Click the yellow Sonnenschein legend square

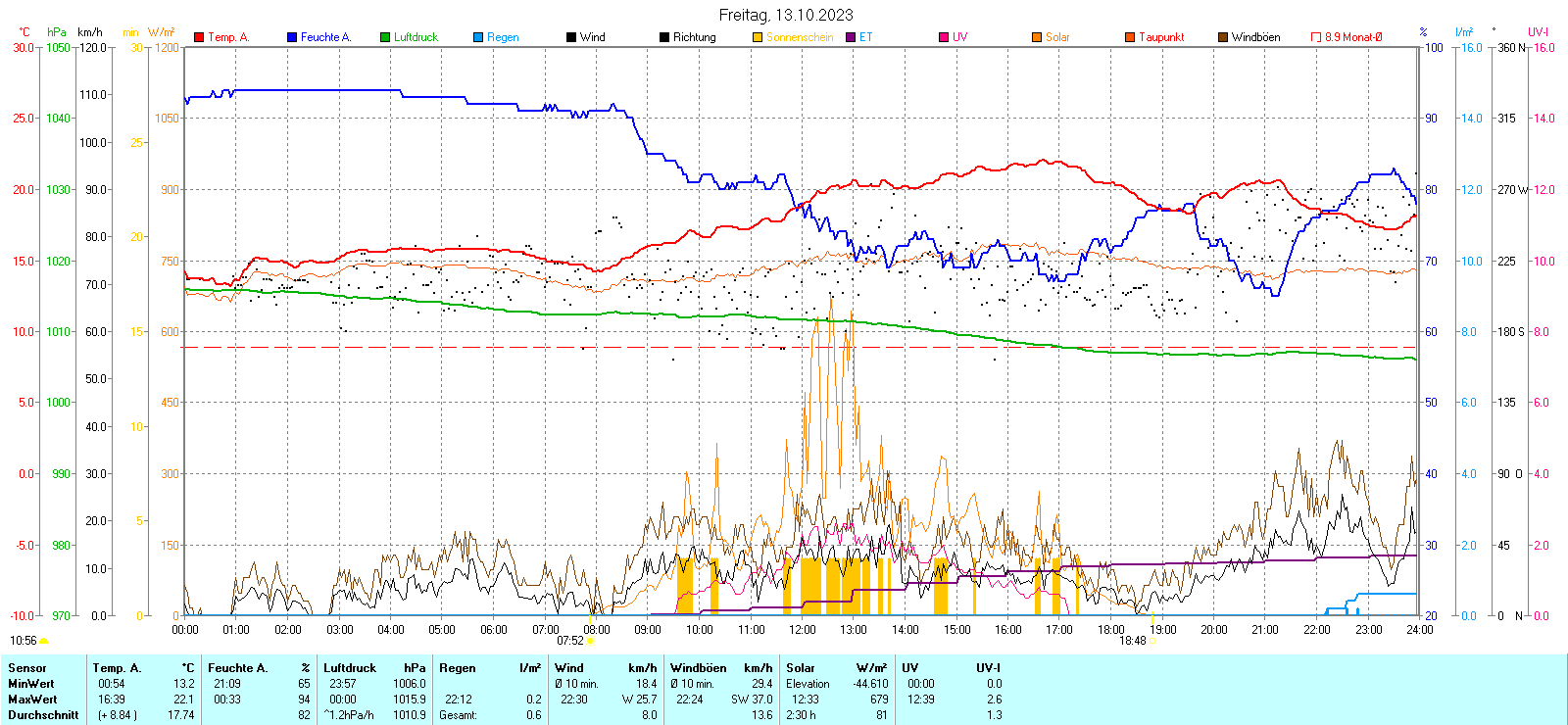[758, 37]
